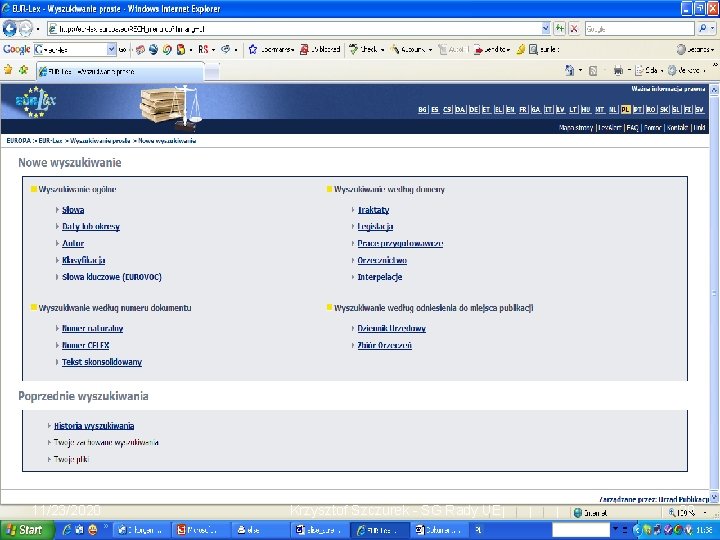Click the Print icon in command bar
The image size is (720, 540).
click(618, 70)
